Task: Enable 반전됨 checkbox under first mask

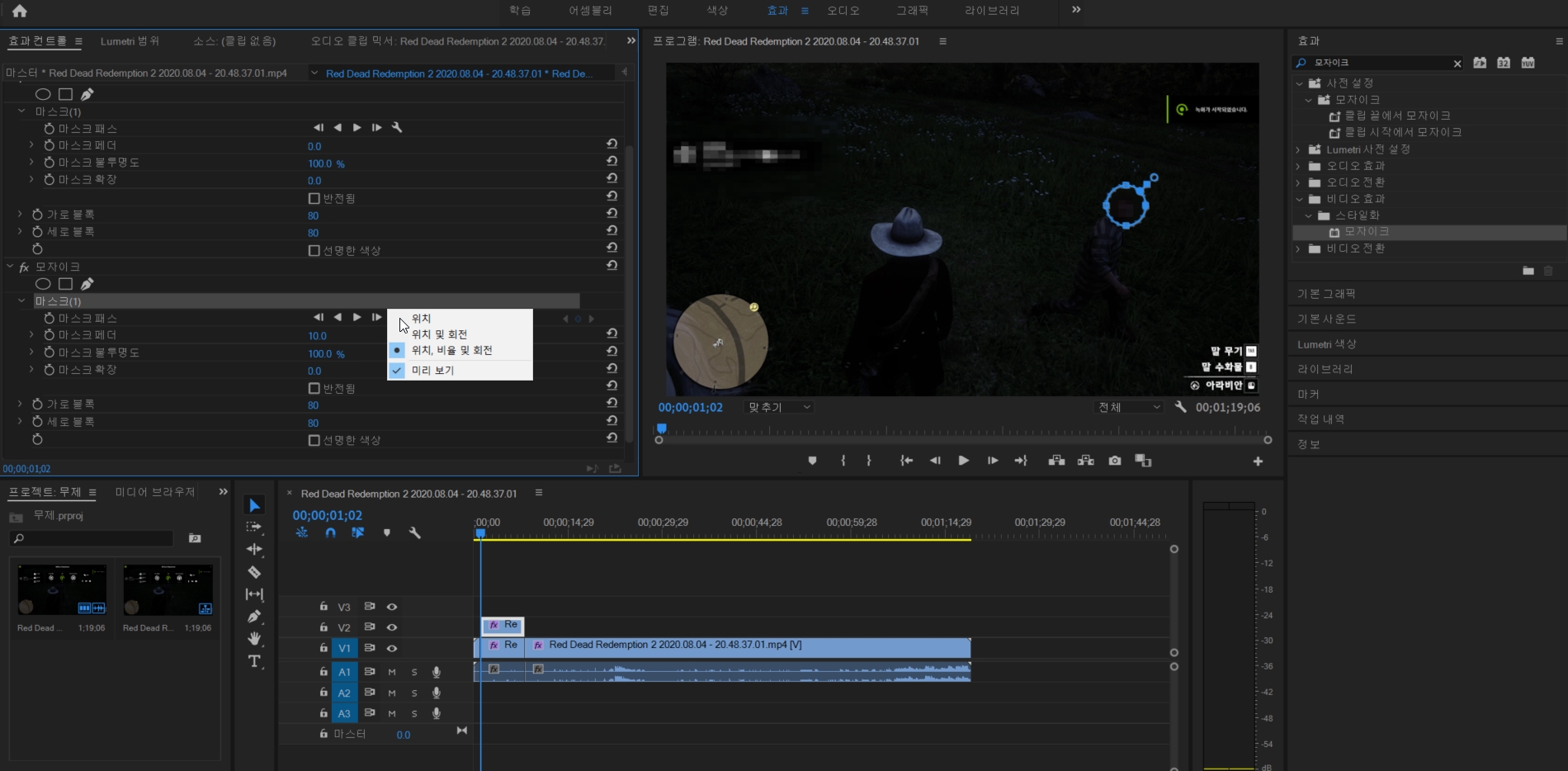Action: click(x=314, y=198)
